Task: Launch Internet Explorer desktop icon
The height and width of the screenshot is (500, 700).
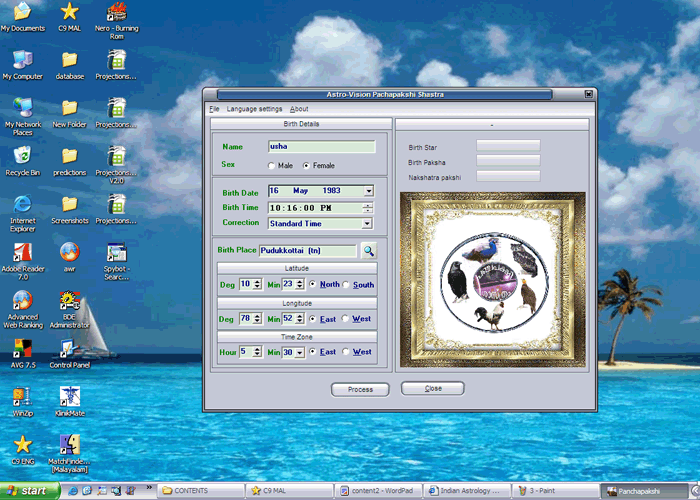Action: point(23,213)
